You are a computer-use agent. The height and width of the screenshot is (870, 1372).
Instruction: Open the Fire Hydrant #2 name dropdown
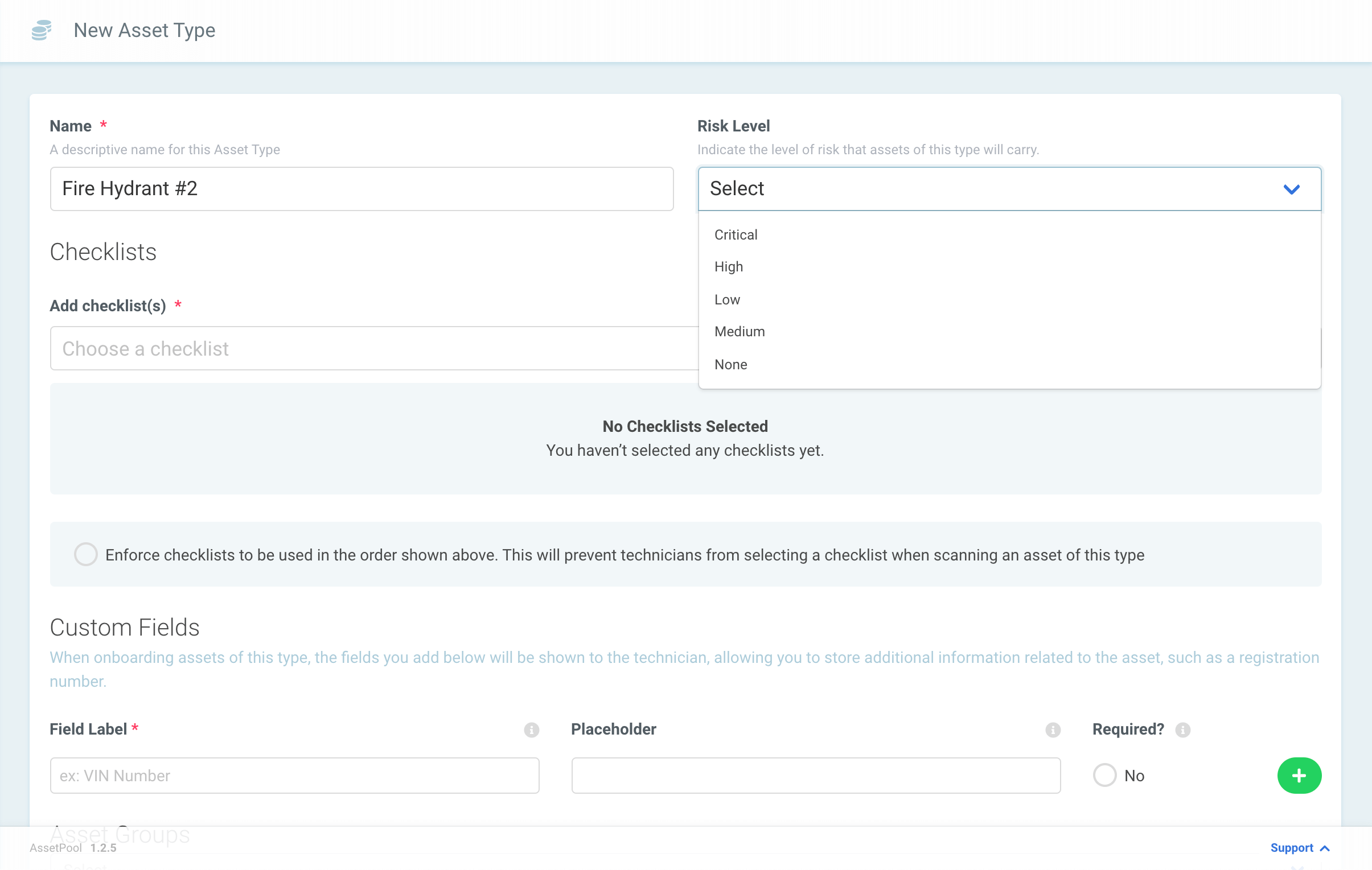(x=362, y=189)
